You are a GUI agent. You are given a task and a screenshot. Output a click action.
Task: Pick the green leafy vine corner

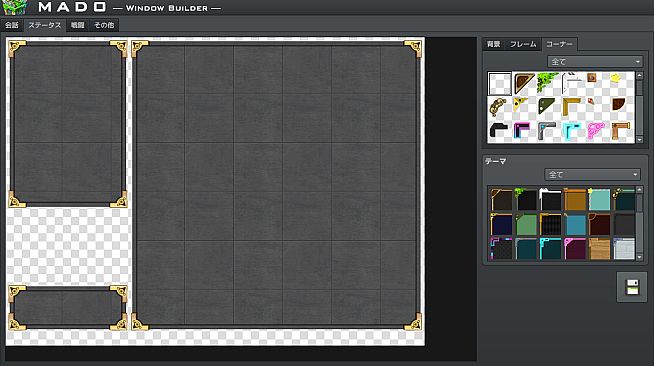coord(548,83)
